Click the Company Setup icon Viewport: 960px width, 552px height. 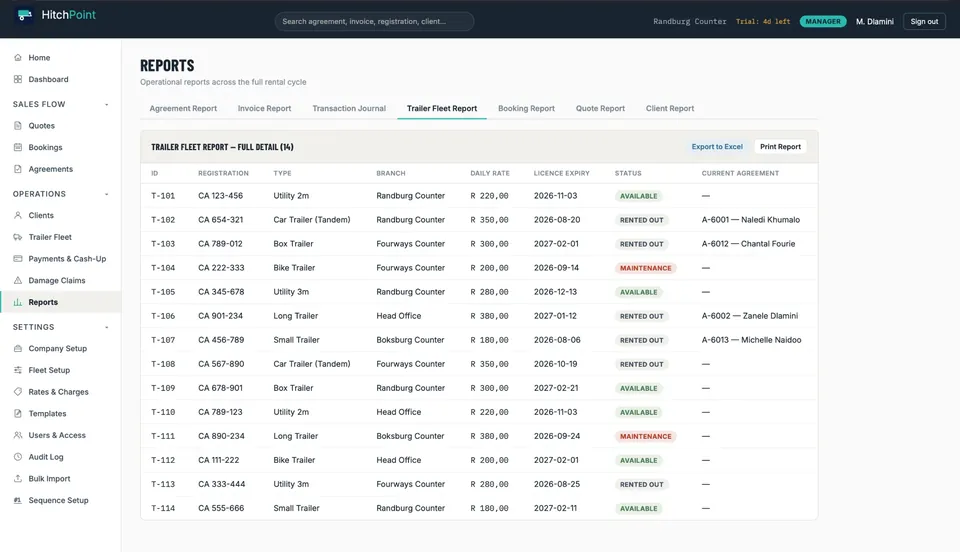(18, 348)
